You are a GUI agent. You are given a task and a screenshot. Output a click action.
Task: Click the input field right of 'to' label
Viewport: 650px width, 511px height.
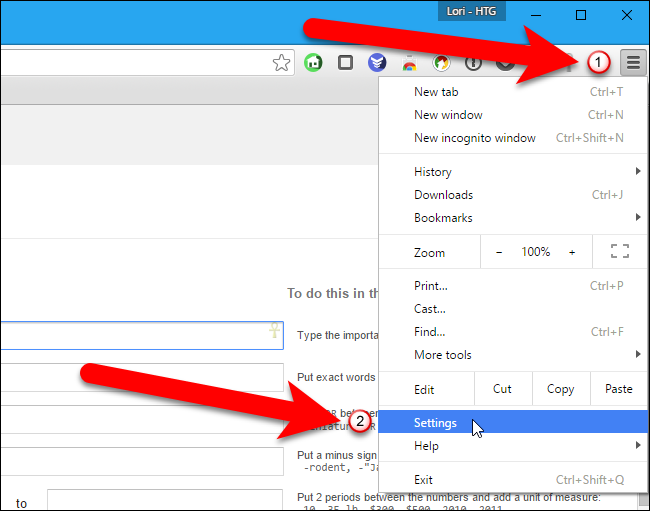click(x=165, y=499)
